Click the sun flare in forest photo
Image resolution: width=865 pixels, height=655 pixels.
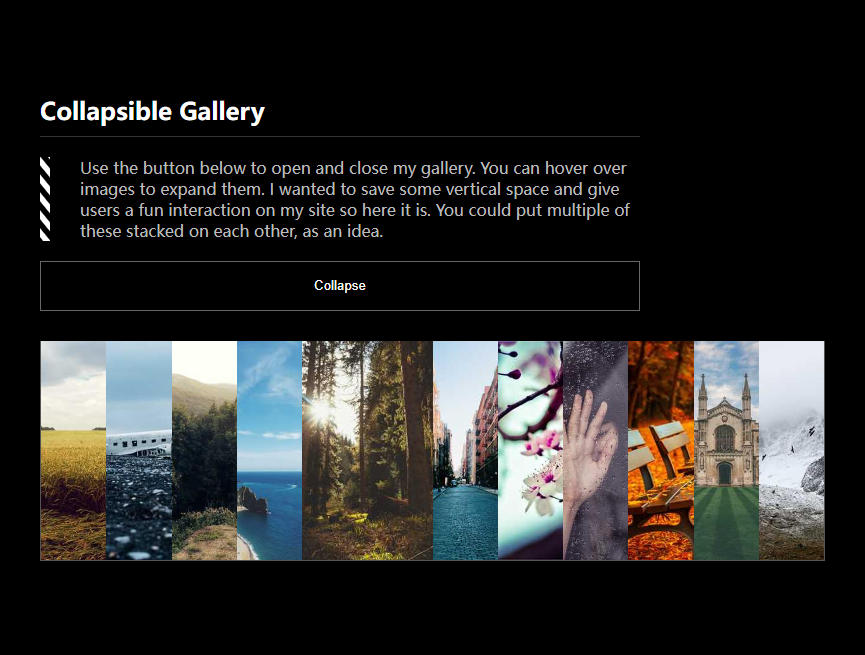tap(322, 411)
